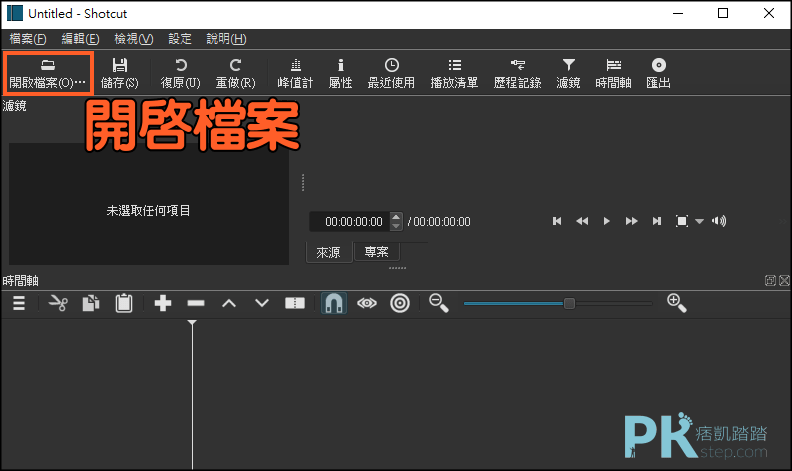Minimize the Shotcut window

[x=678, y=13]
